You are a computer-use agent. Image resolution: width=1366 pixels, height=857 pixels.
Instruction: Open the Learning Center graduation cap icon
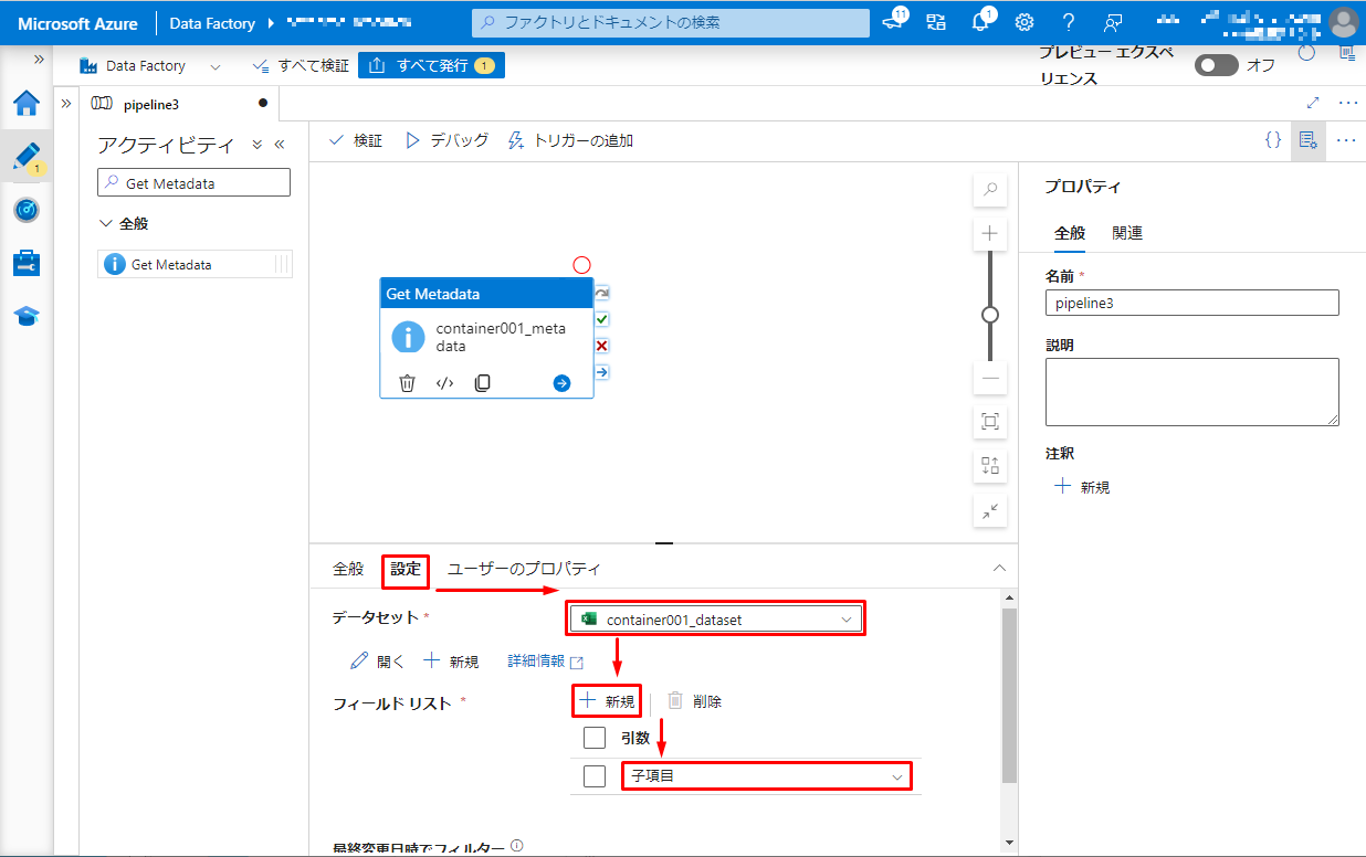26,316
